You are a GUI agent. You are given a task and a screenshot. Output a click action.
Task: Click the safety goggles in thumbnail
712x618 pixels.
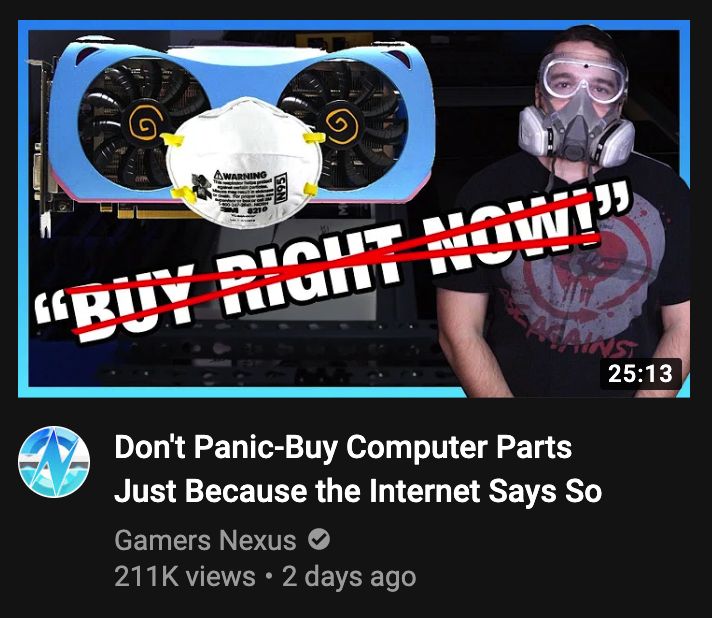[x=584, y=75]
